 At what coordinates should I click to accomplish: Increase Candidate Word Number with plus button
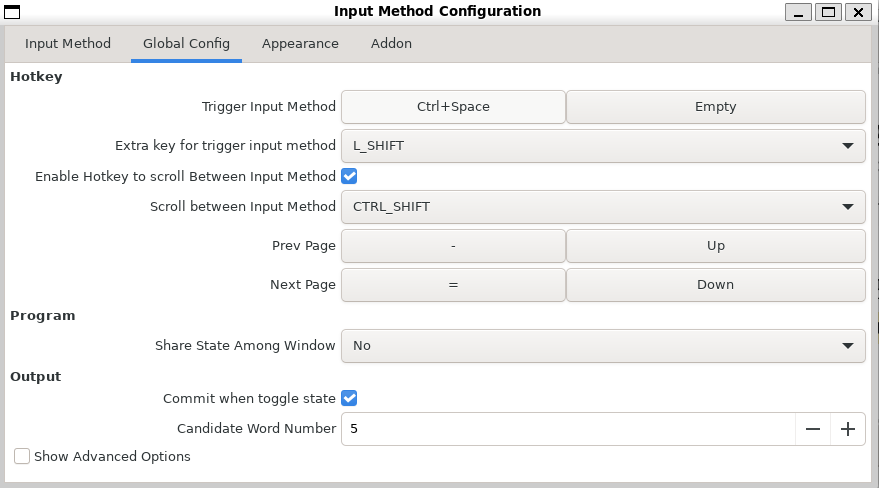click(848, 429)
